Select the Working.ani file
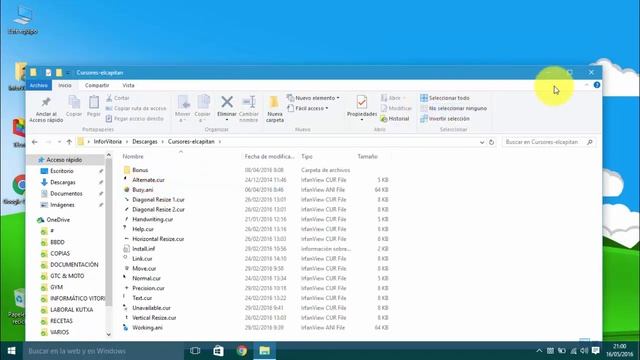 pos(147,327)
